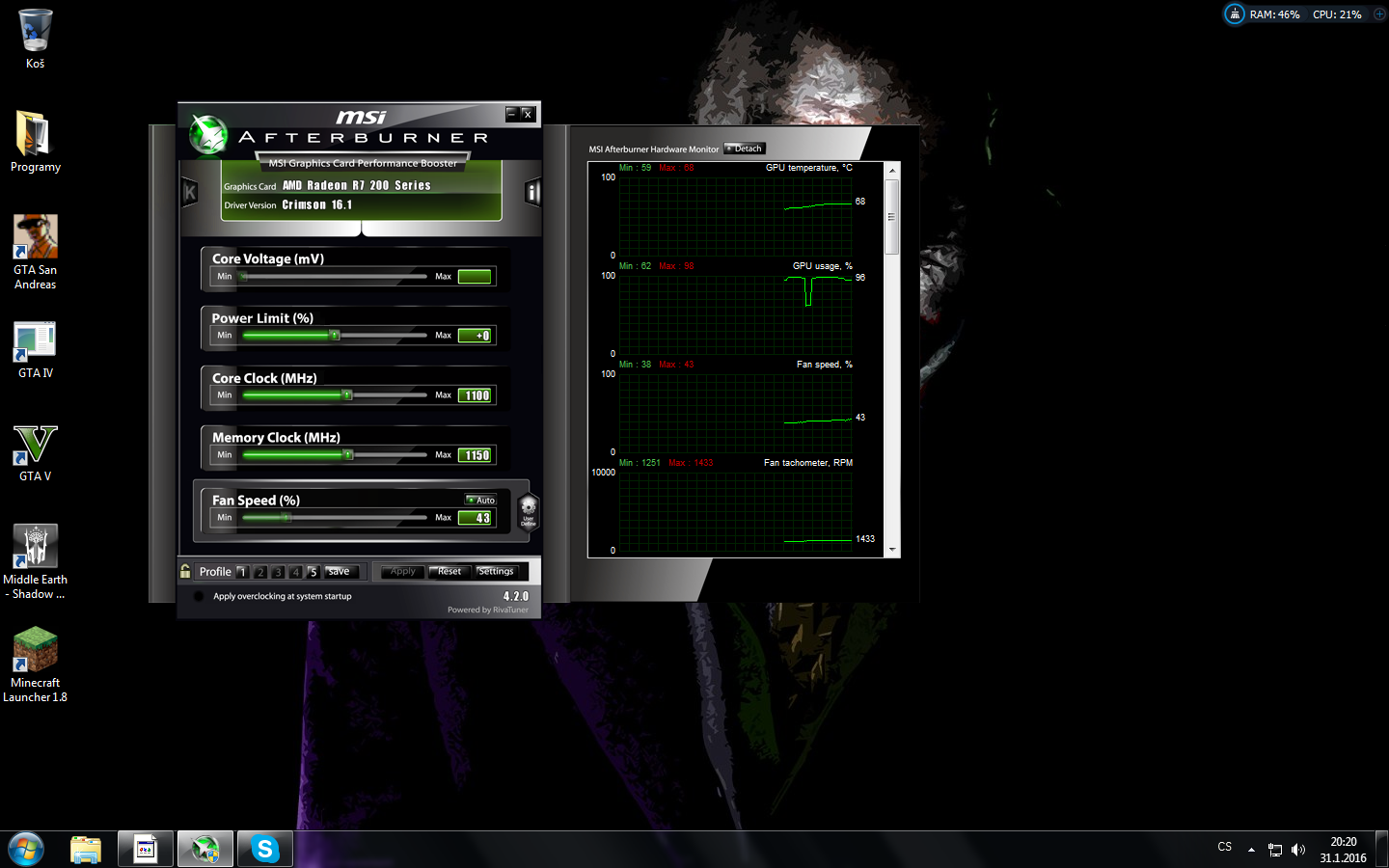The width and height of the screenshot is (1389, 868).
Task: Click the Powered by RivaTuner text
Action: pyautogui.click(x=488, y=610)
